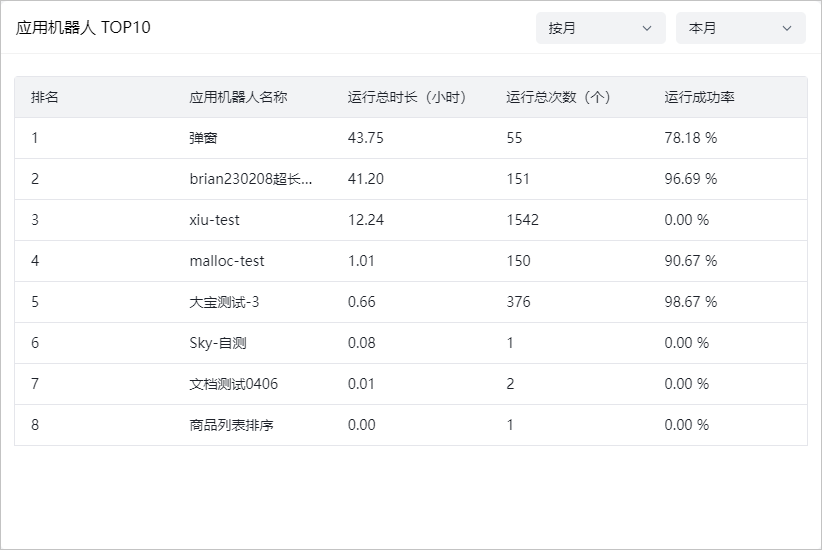
Task: Select the 大宝测试-3 robot entry
Action: point(224,302)
